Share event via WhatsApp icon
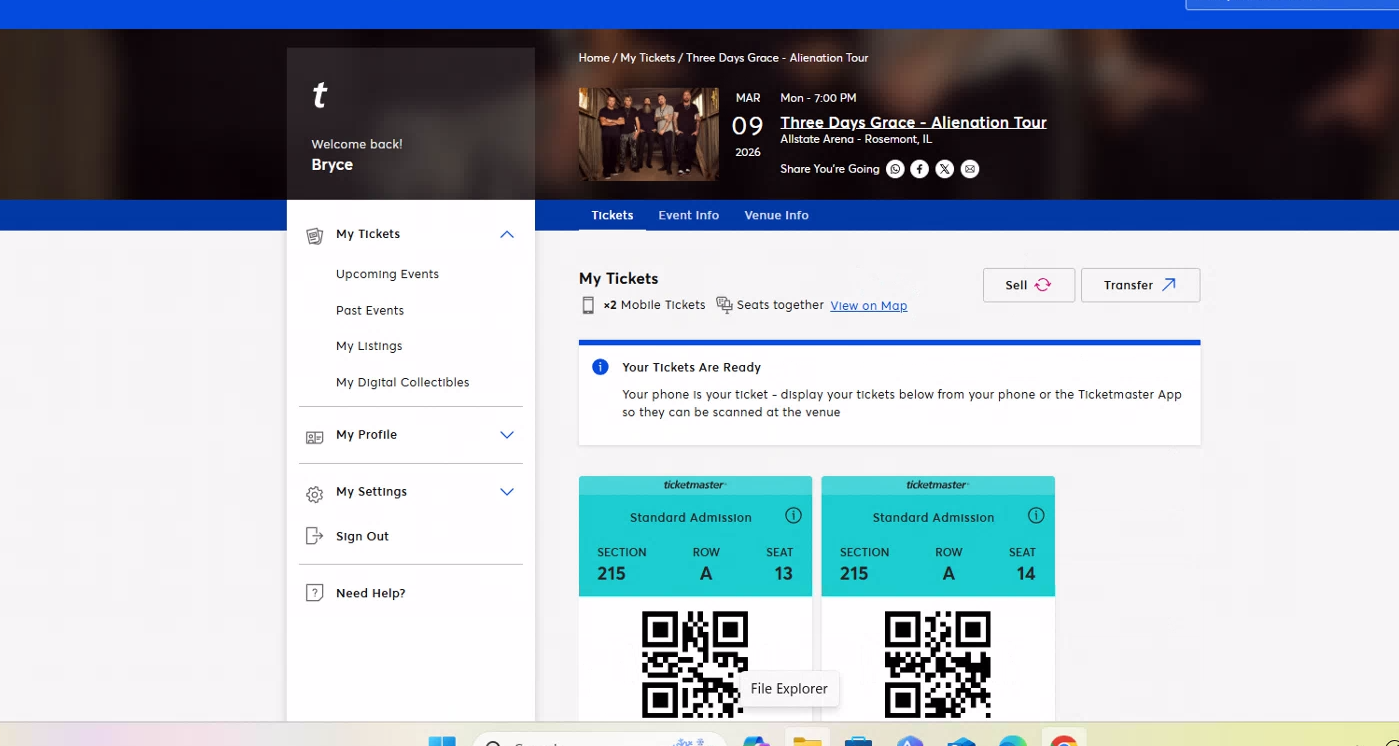Screen dimensions: 1399x746 pyautogui.click(x=895, y=169)
